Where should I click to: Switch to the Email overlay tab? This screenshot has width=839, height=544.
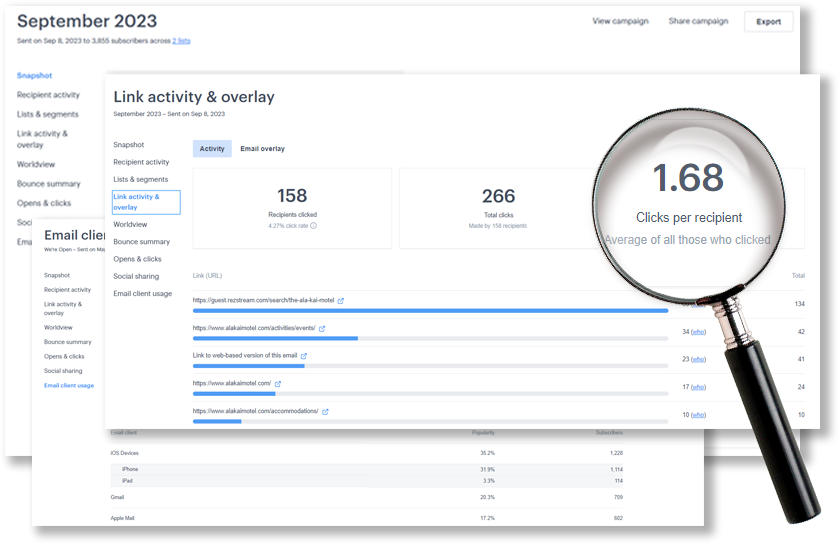[262, 149]
